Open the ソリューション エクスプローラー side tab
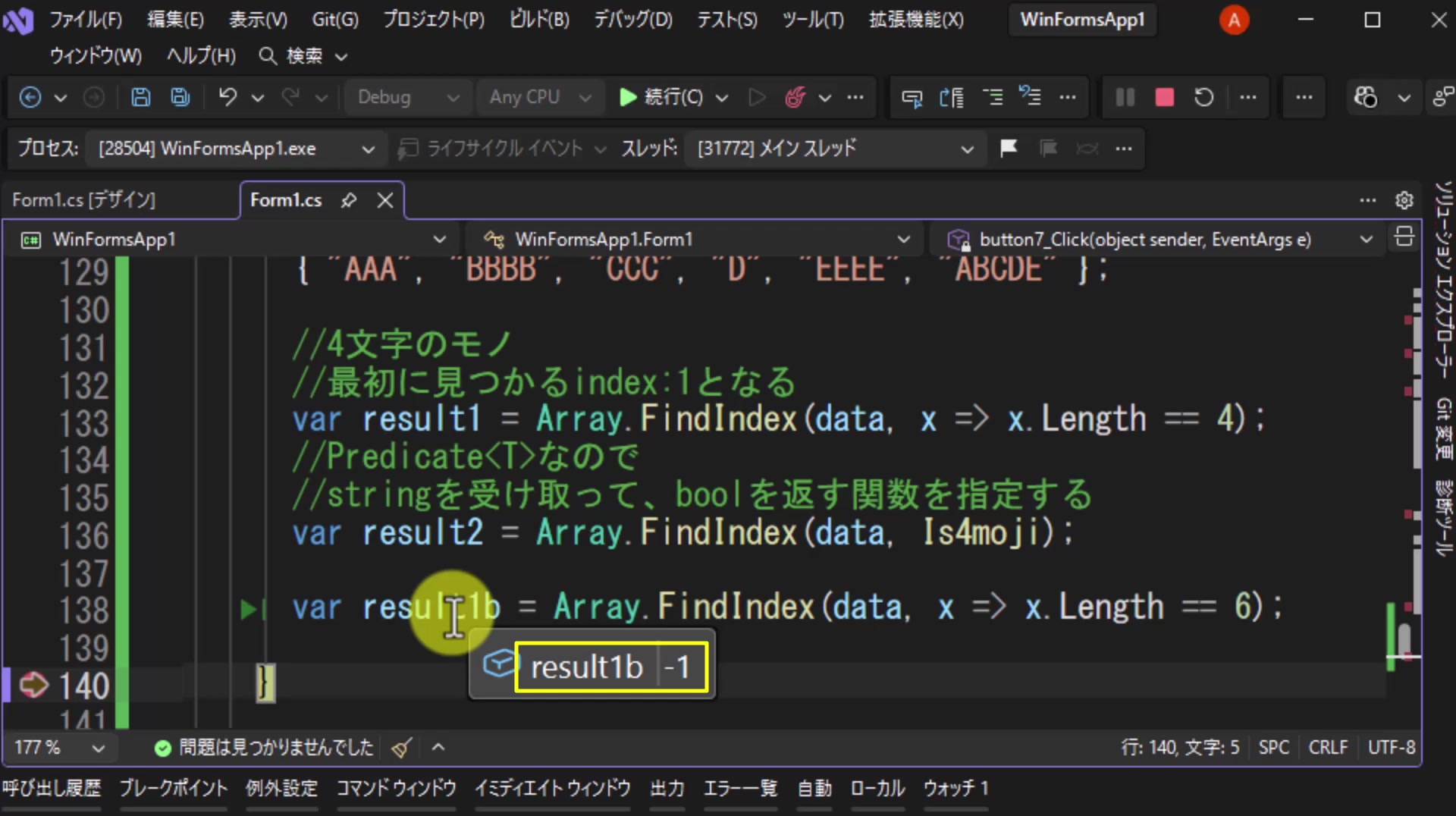1456x816 pixels. pyautogui.click(x=1443, y=279)
